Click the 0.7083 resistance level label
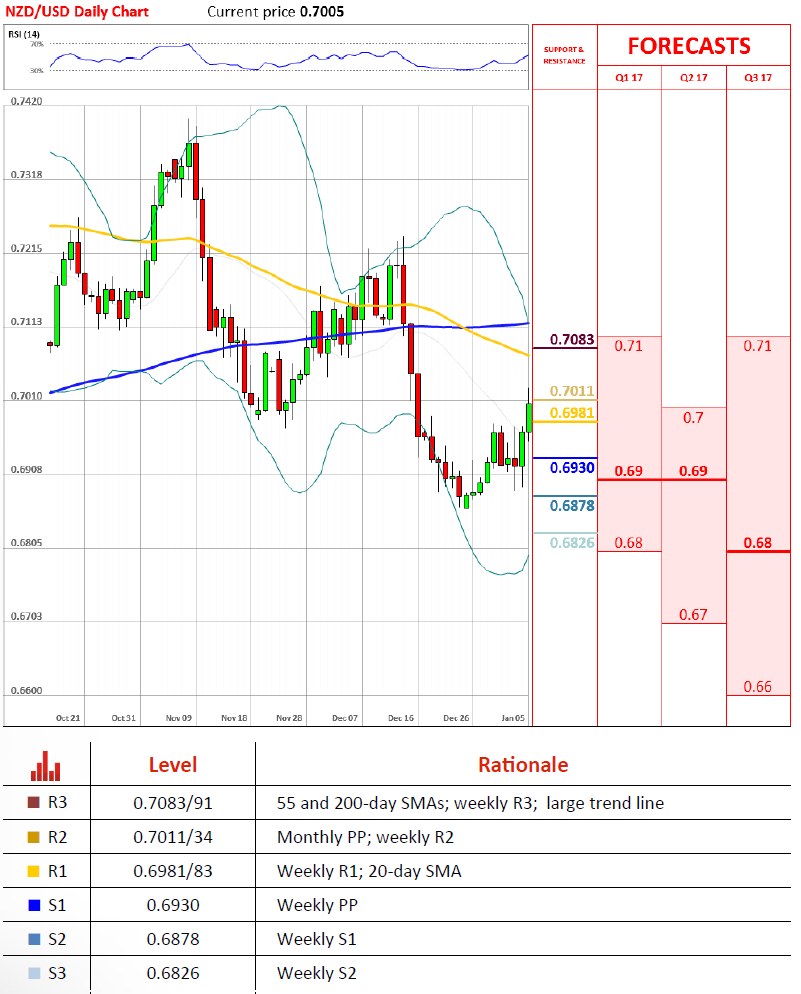Viewport: 801px width, 994px height. click(572, 340)
